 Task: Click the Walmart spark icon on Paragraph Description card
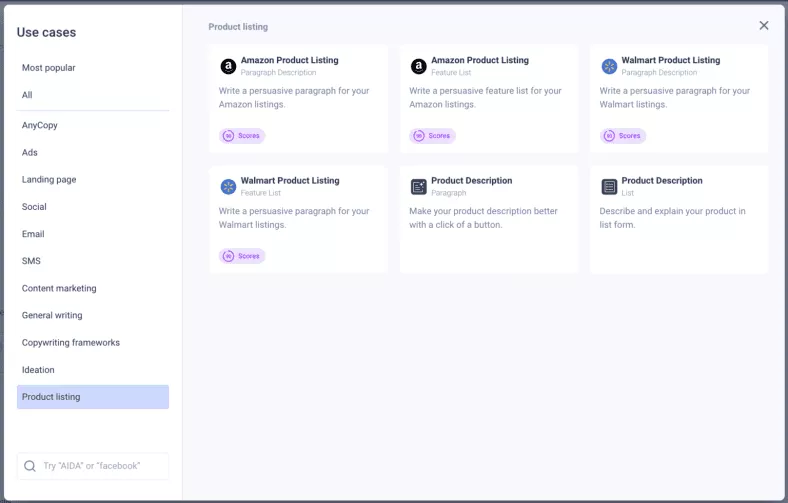(609, 66)
